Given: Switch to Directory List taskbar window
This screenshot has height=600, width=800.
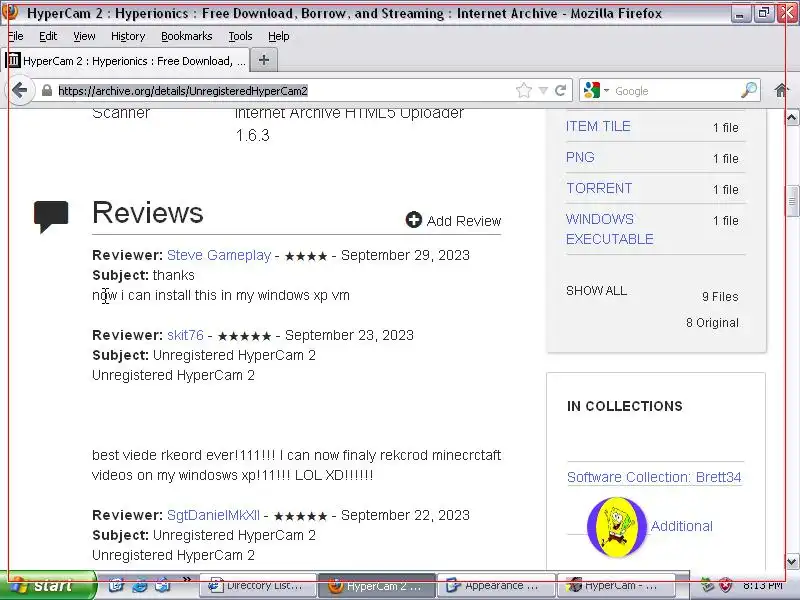Looking at the screenshot, I should pos(257,586).
